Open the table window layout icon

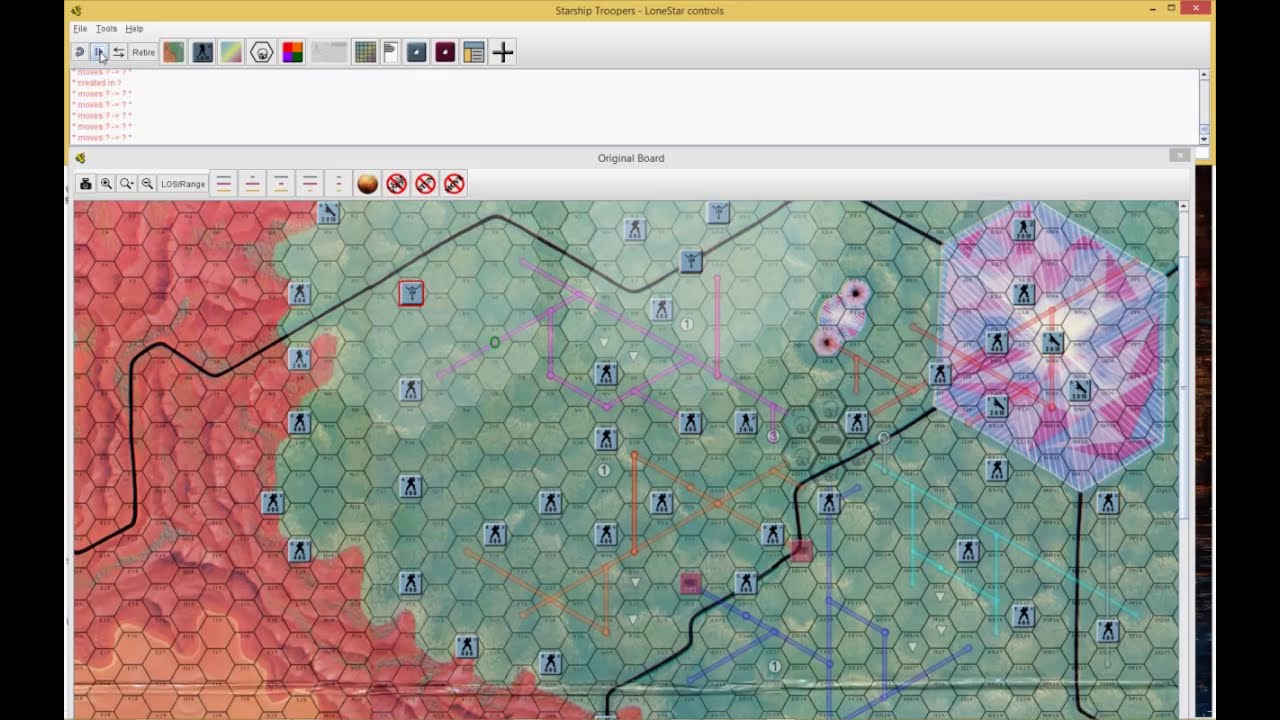click(x=474, y=52)
